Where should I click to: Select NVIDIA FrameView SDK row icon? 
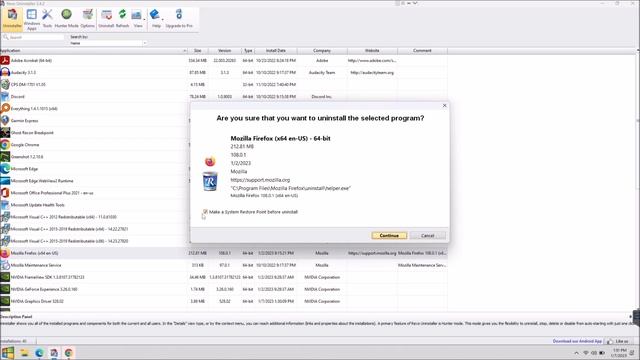[x=5, y=277]
